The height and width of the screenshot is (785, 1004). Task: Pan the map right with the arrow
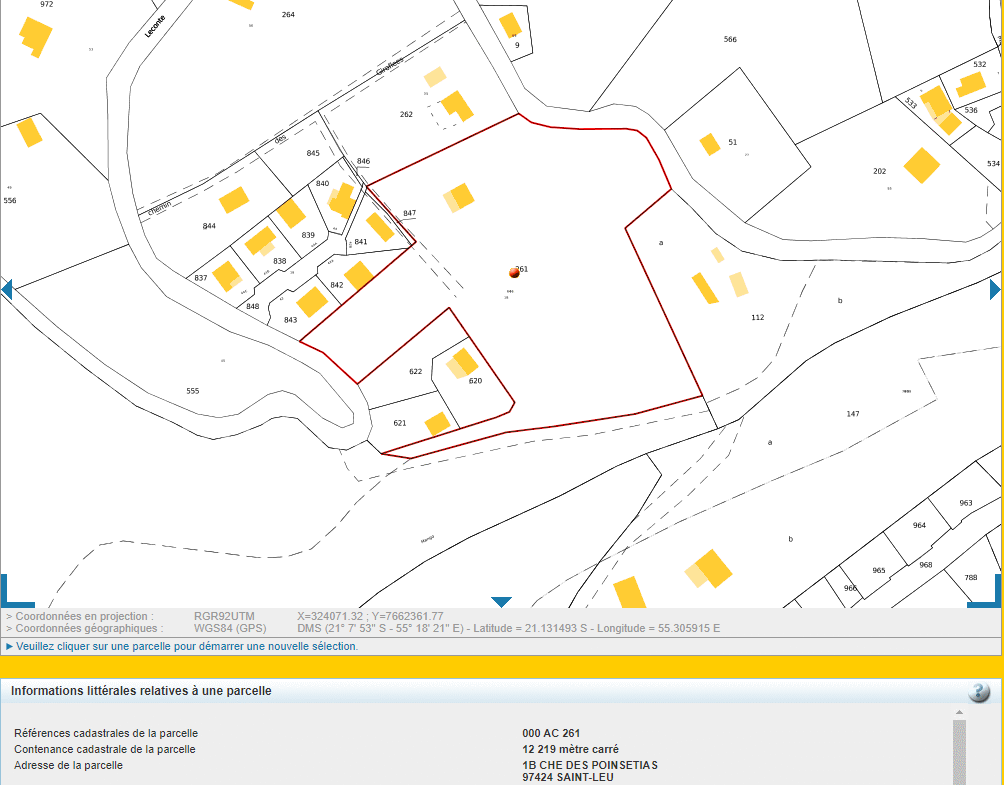click(995, 290)
